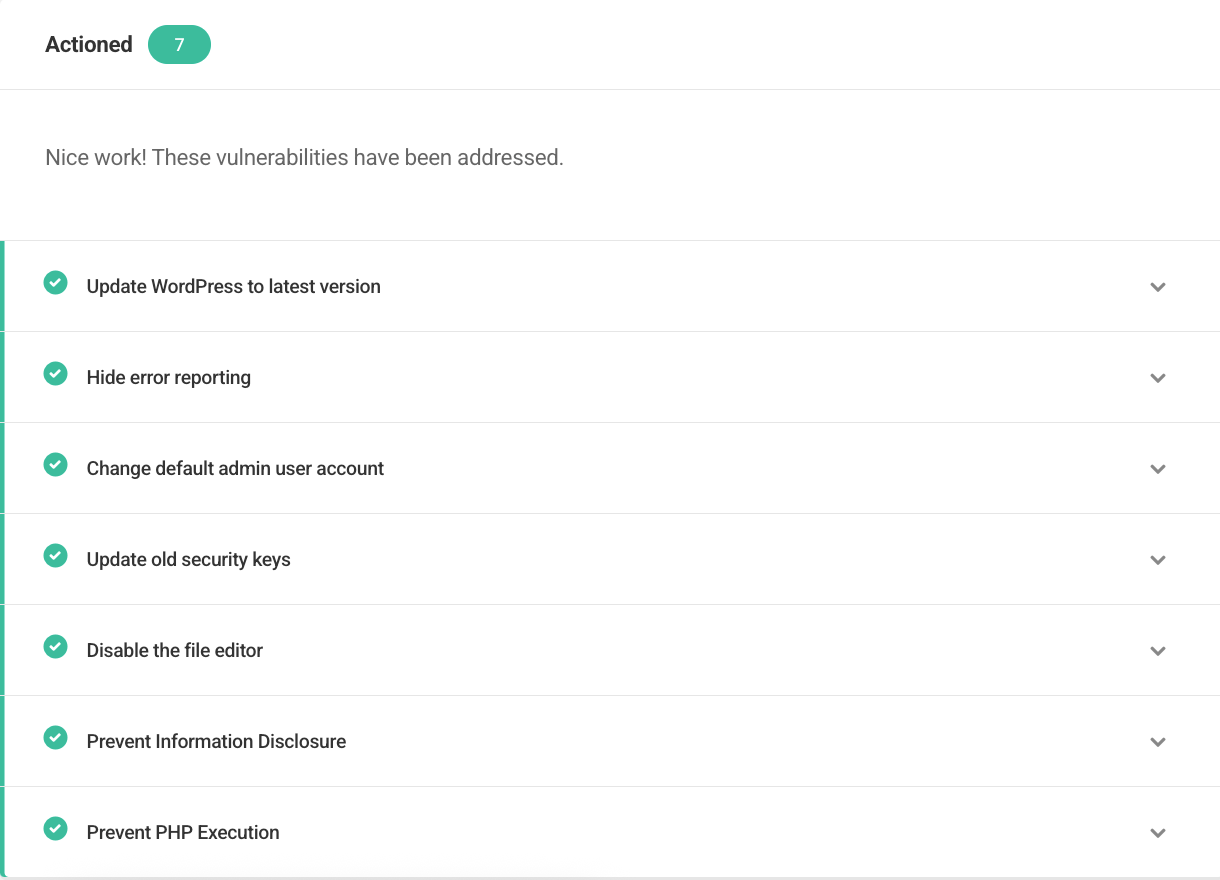Click the green check beside Update old security keys

pos(56,556)
